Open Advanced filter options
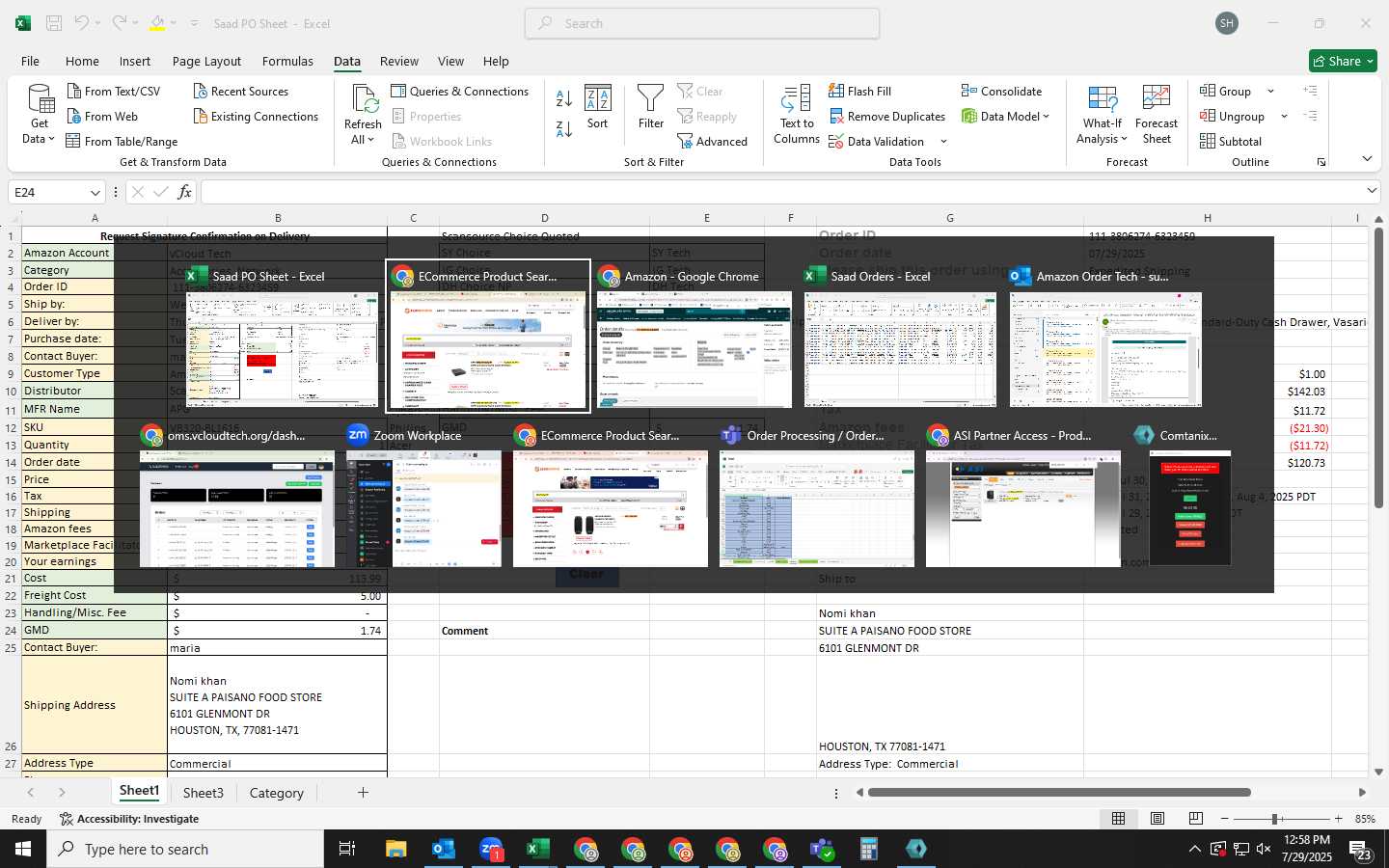 (x=713, y=141)
